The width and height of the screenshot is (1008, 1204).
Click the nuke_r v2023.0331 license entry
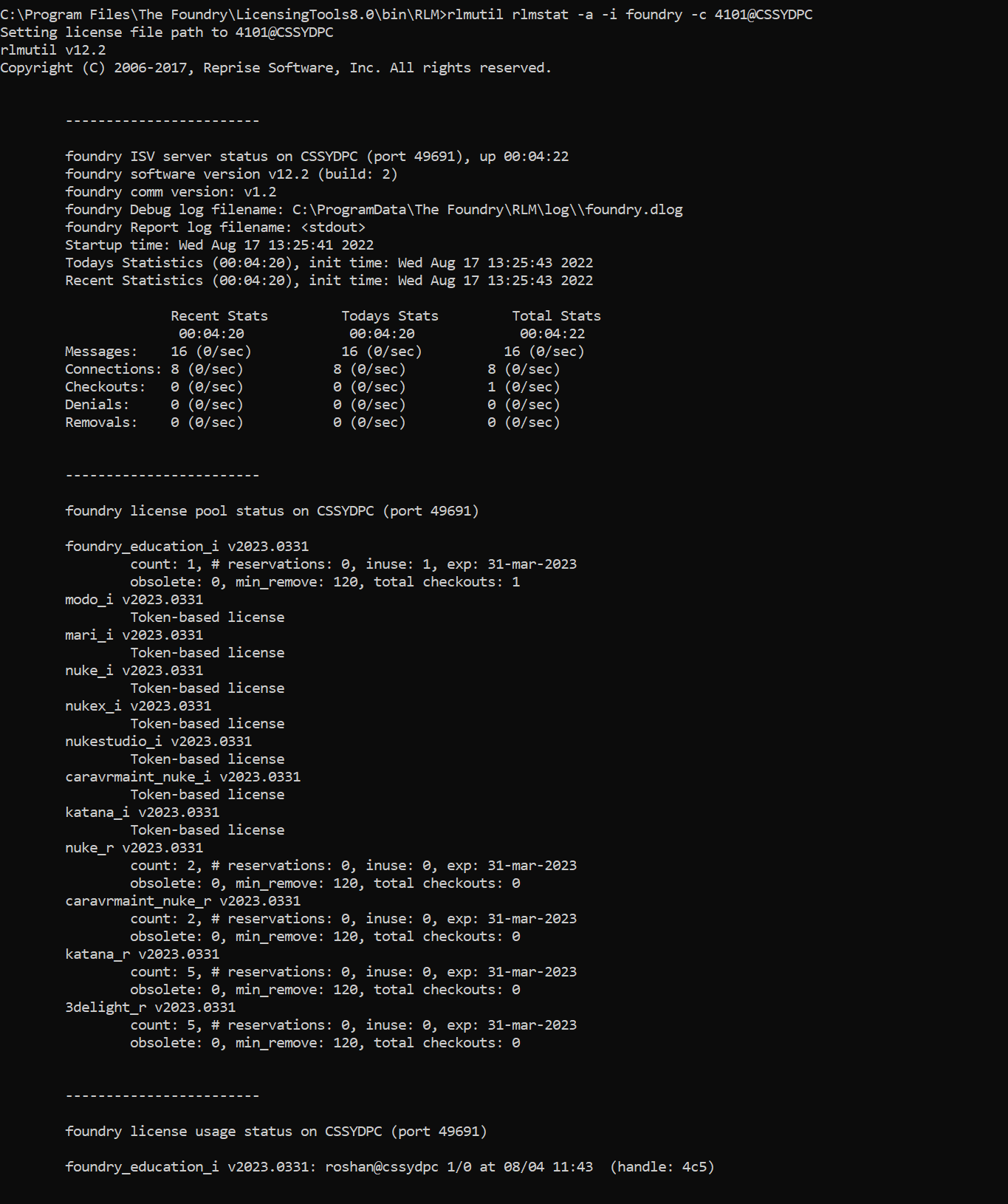click(134, 848)
